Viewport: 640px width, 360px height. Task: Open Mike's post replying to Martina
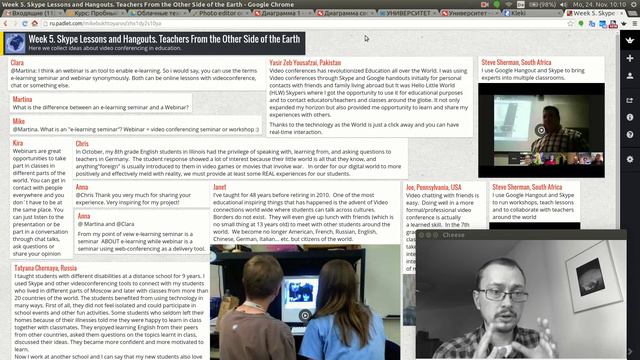coord(136,125)
